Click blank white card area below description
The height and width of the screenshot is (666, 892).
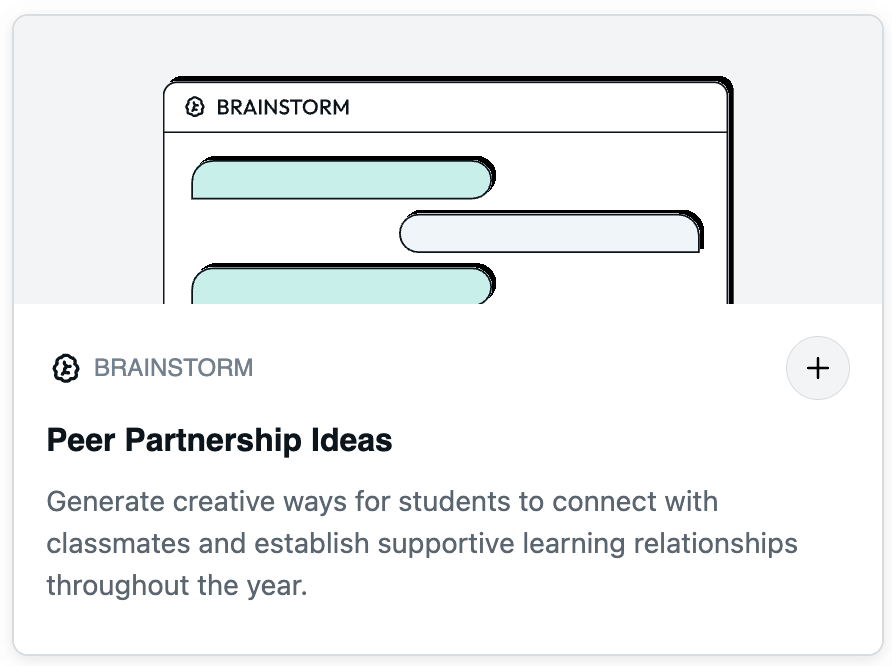pos(448,628)
